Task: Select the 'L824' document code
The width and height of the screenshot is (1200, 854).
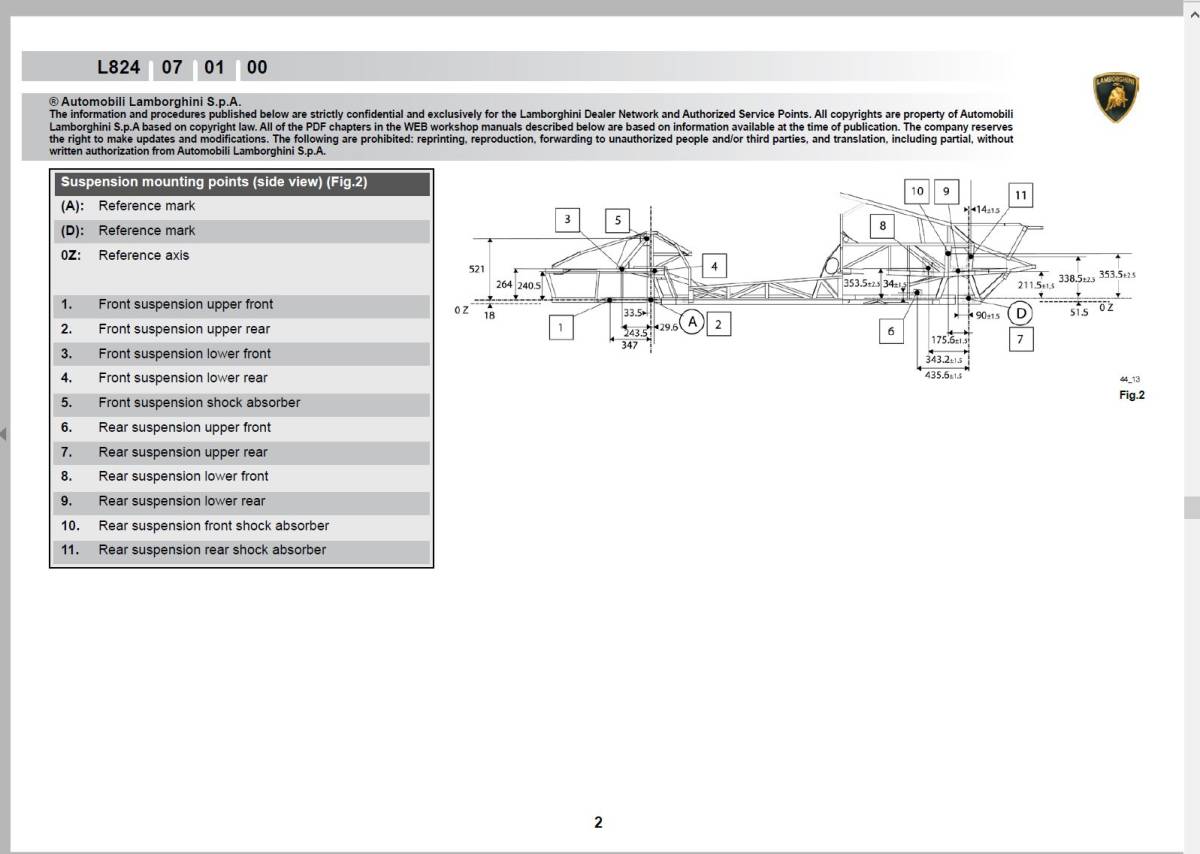Action: tap(118, 67)
